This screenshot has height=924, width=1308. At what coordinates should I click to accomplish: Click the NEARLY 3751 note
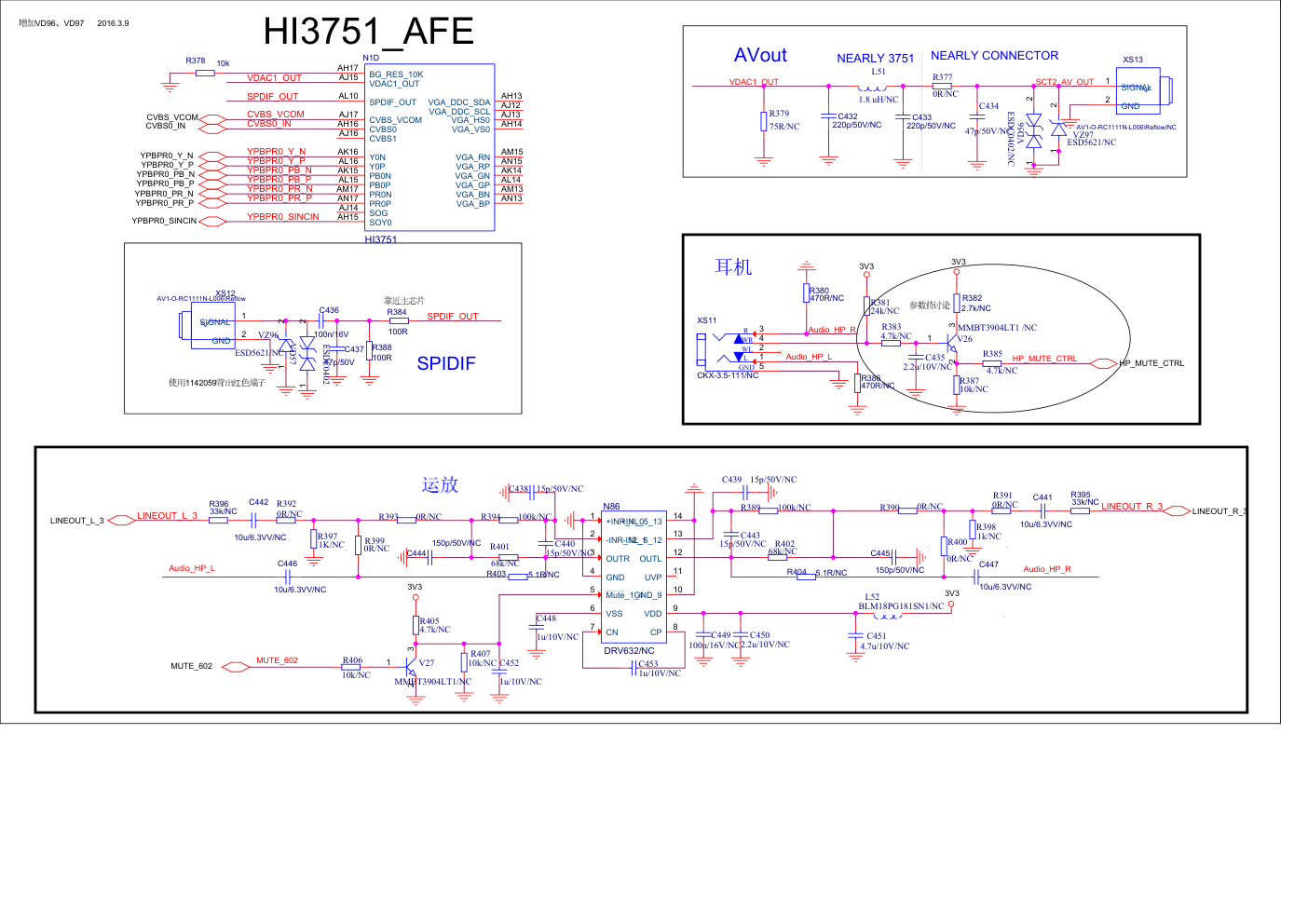point(875,58)
